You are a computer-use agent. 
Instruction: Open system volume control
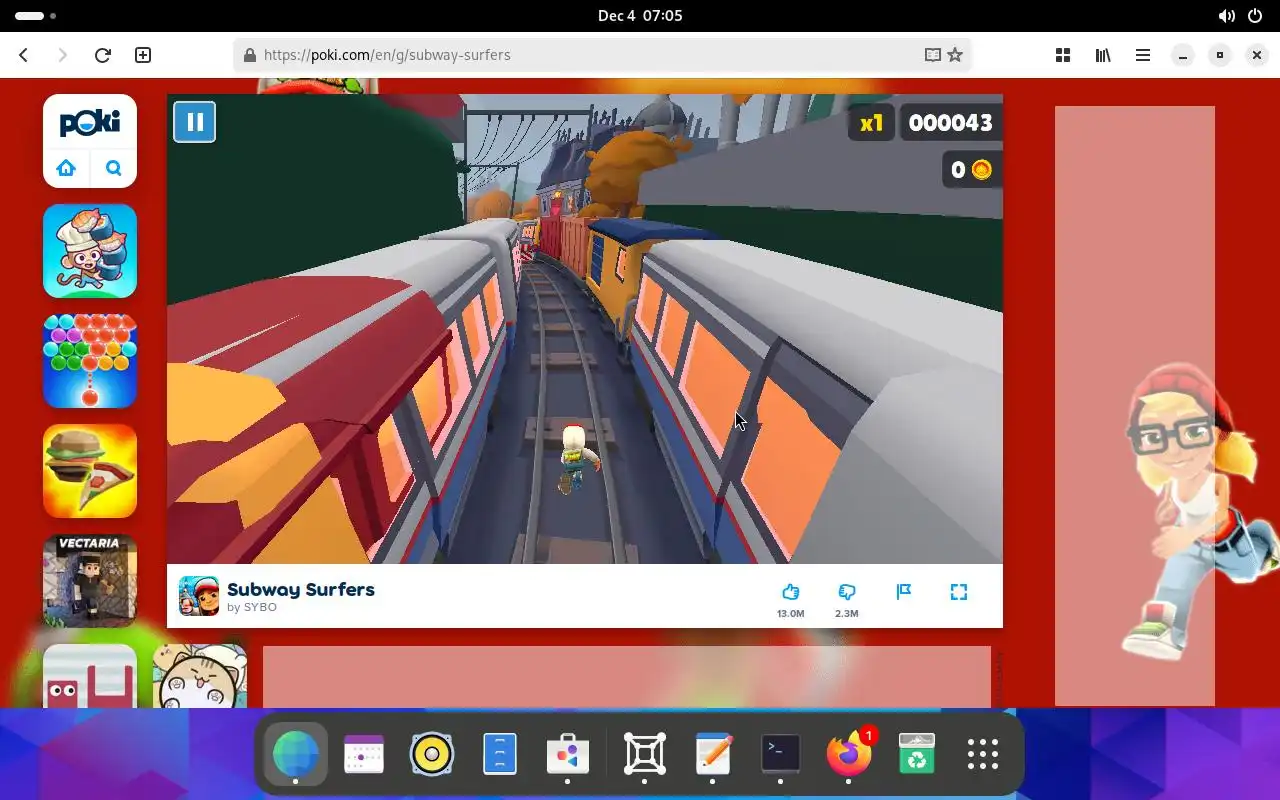[1226, 16]
